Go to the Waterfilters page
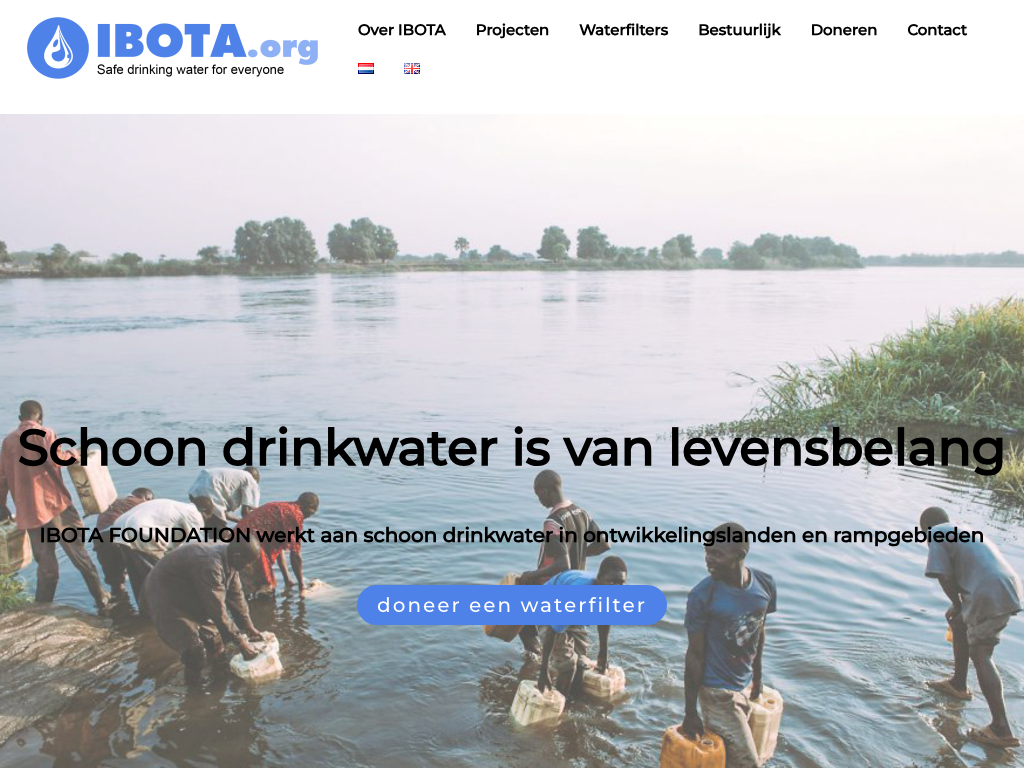 click(x=624, y=30)
